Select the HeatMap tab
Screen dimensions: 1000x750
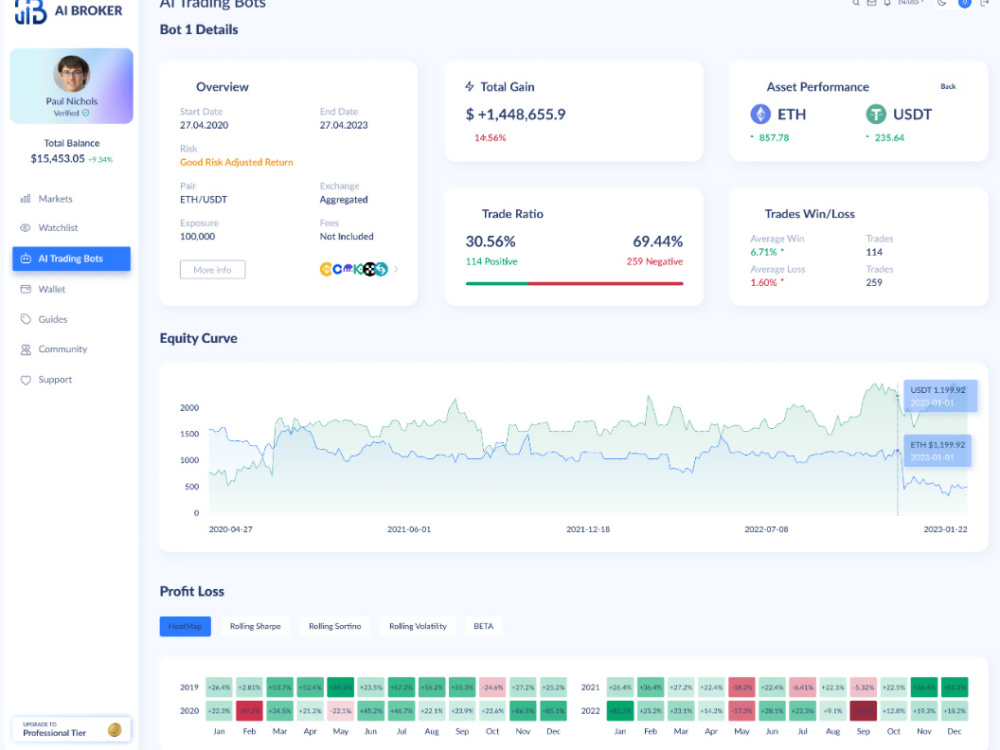point(185,626)
